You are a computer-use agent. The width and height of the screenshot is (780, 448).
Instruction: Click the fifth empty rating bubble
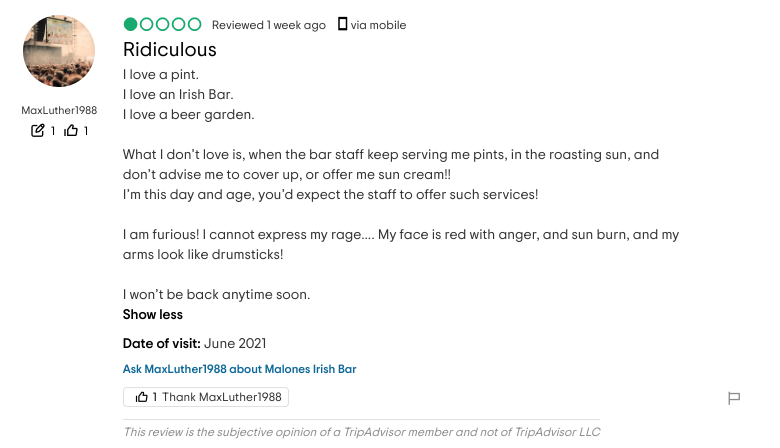click(x=195, y=24)
